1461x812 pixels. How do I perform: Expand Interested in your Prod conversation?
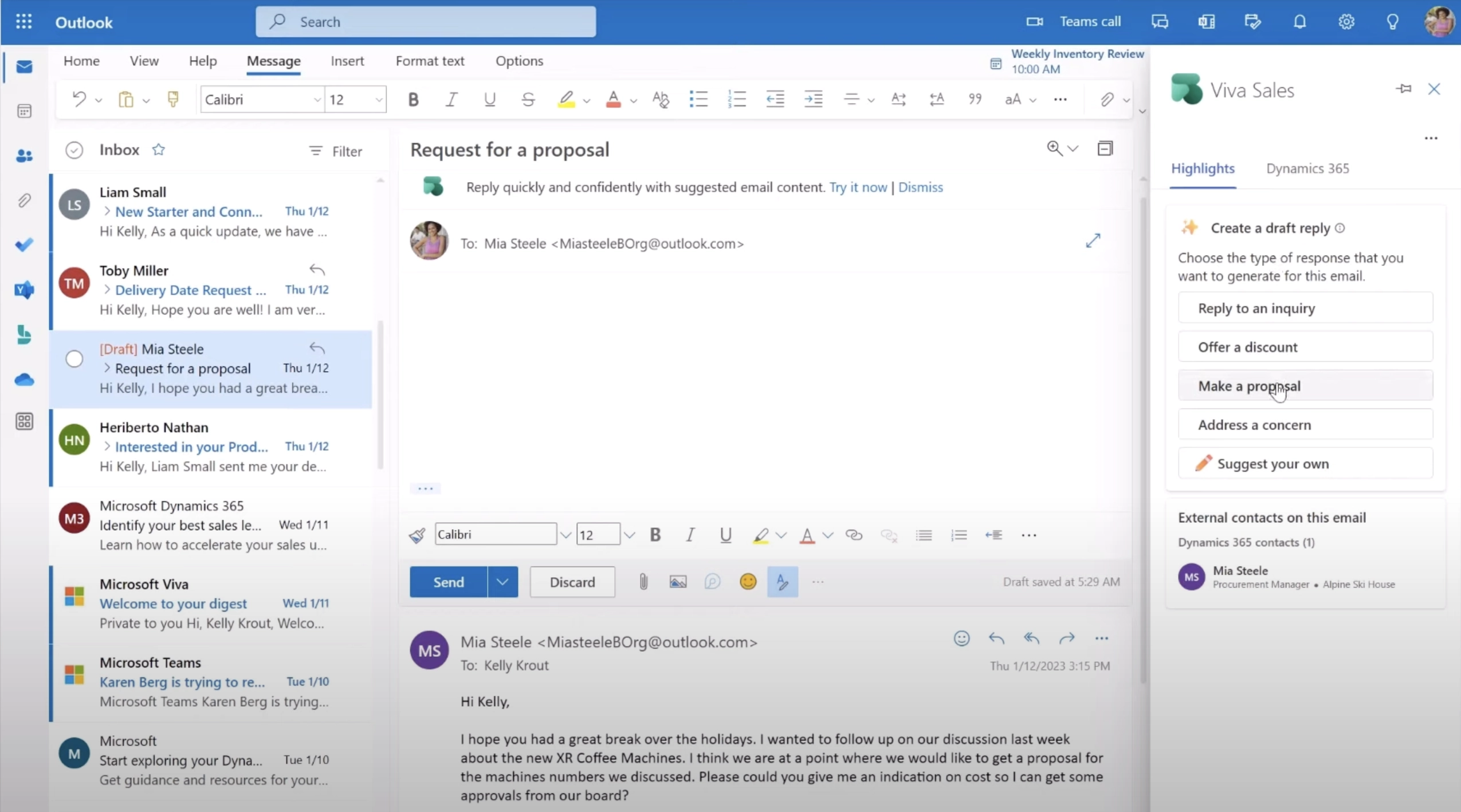coord(107,447)
